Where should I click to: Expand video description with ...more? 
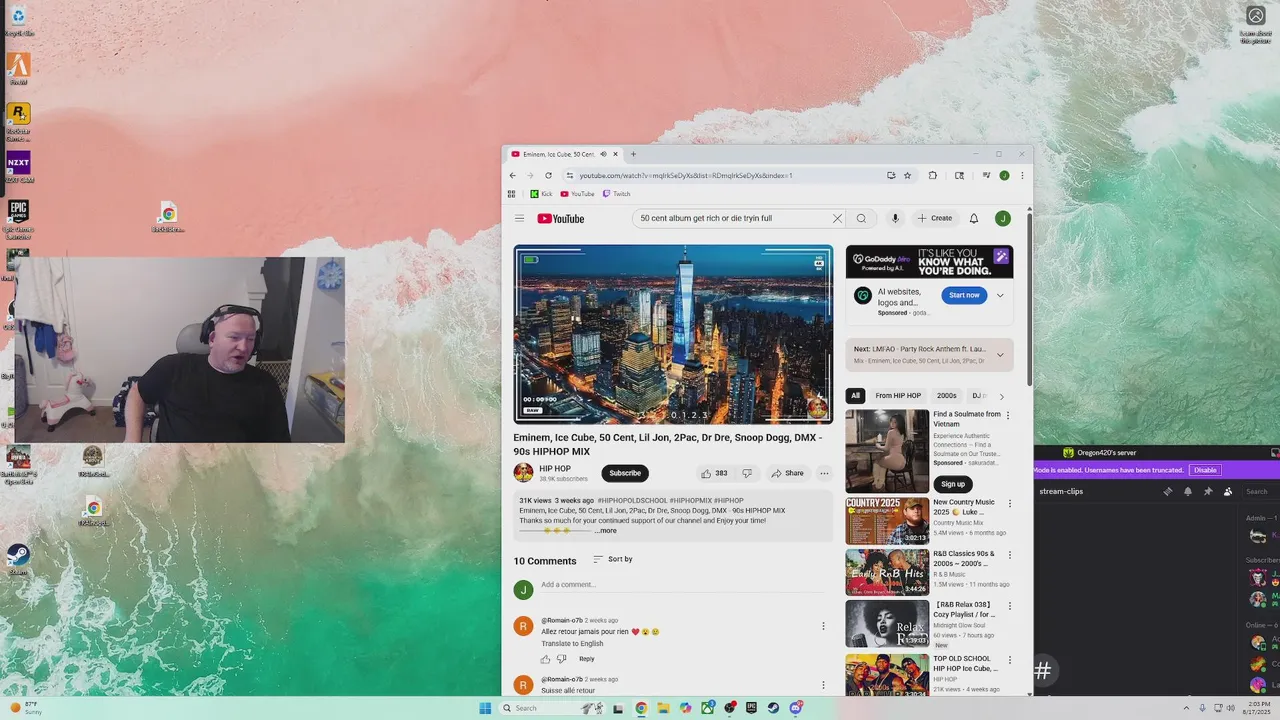click(606, 531)
